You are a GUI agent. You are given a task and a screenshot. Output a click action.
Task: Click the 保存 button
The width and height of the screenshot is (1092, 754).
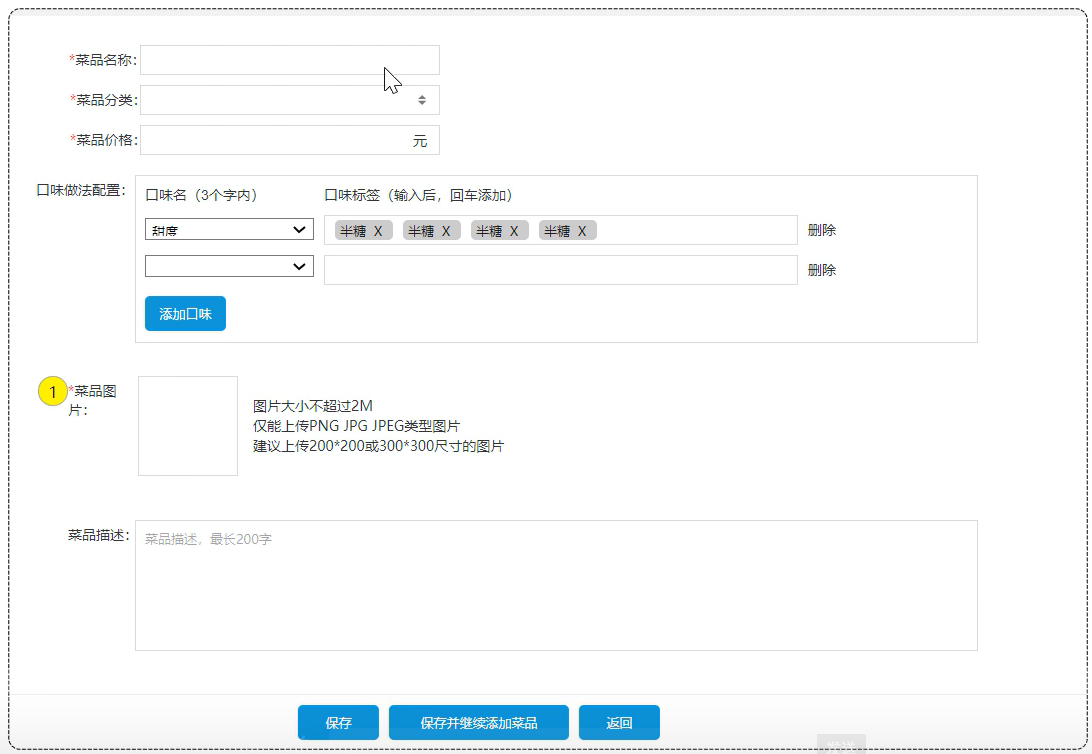point(338,723)
